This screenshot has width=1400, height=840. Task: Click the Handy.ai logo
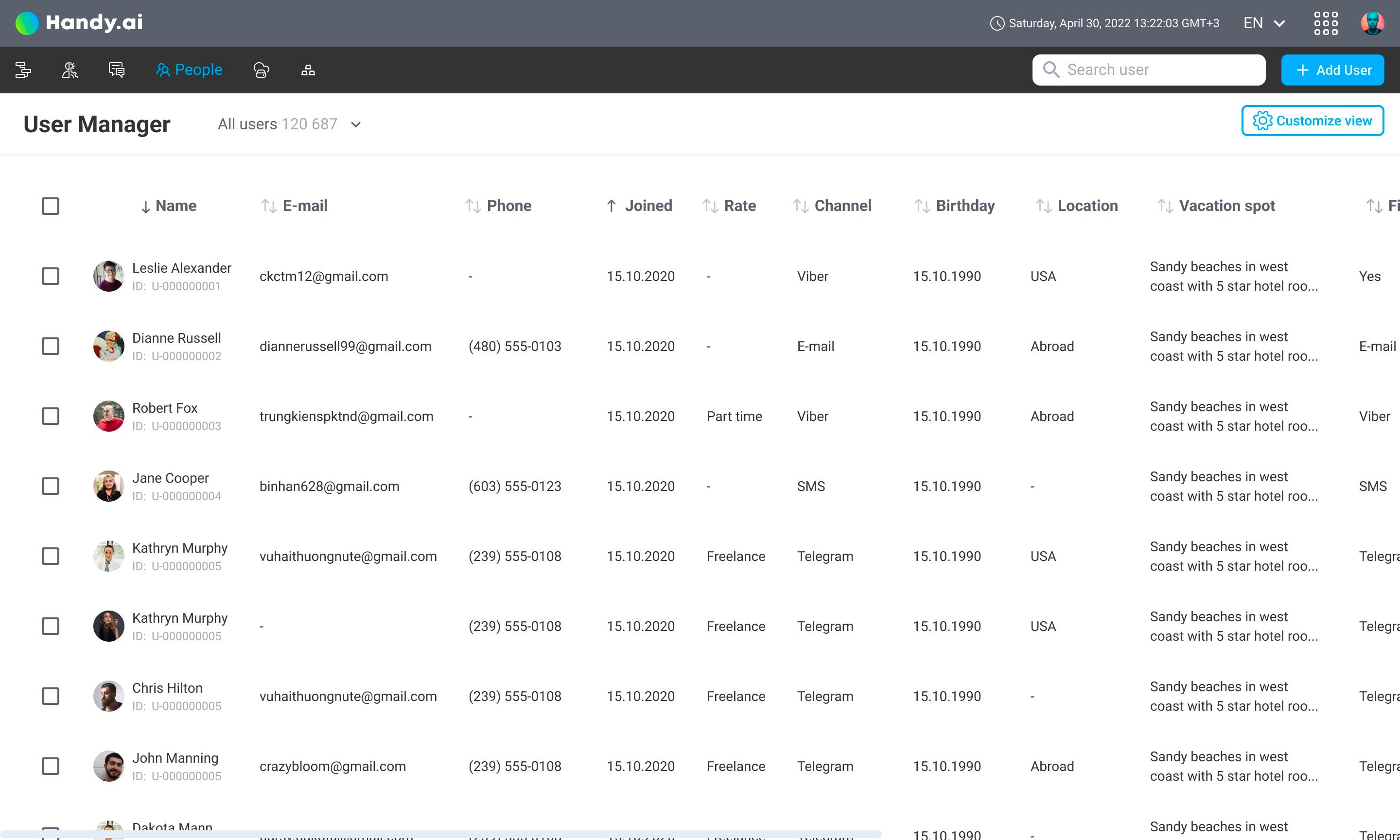[79, 23]
